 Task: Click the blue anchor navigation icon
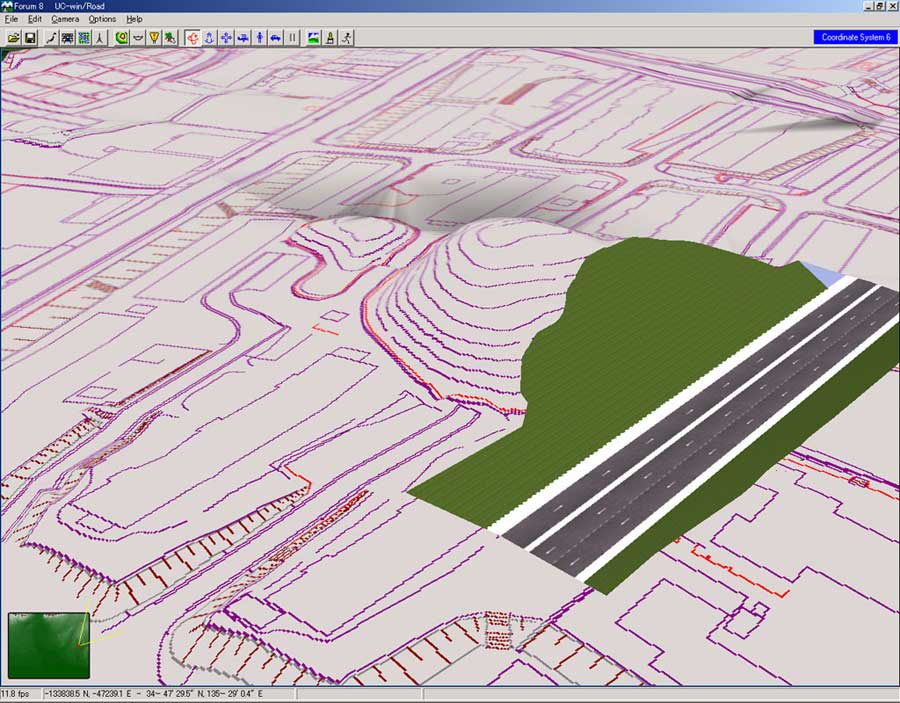tap(209, 38)
